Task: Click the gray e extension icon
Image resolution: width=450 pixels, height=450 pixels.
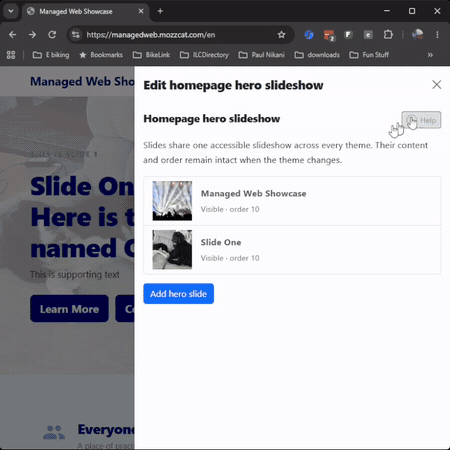Action: pos(368,35)
